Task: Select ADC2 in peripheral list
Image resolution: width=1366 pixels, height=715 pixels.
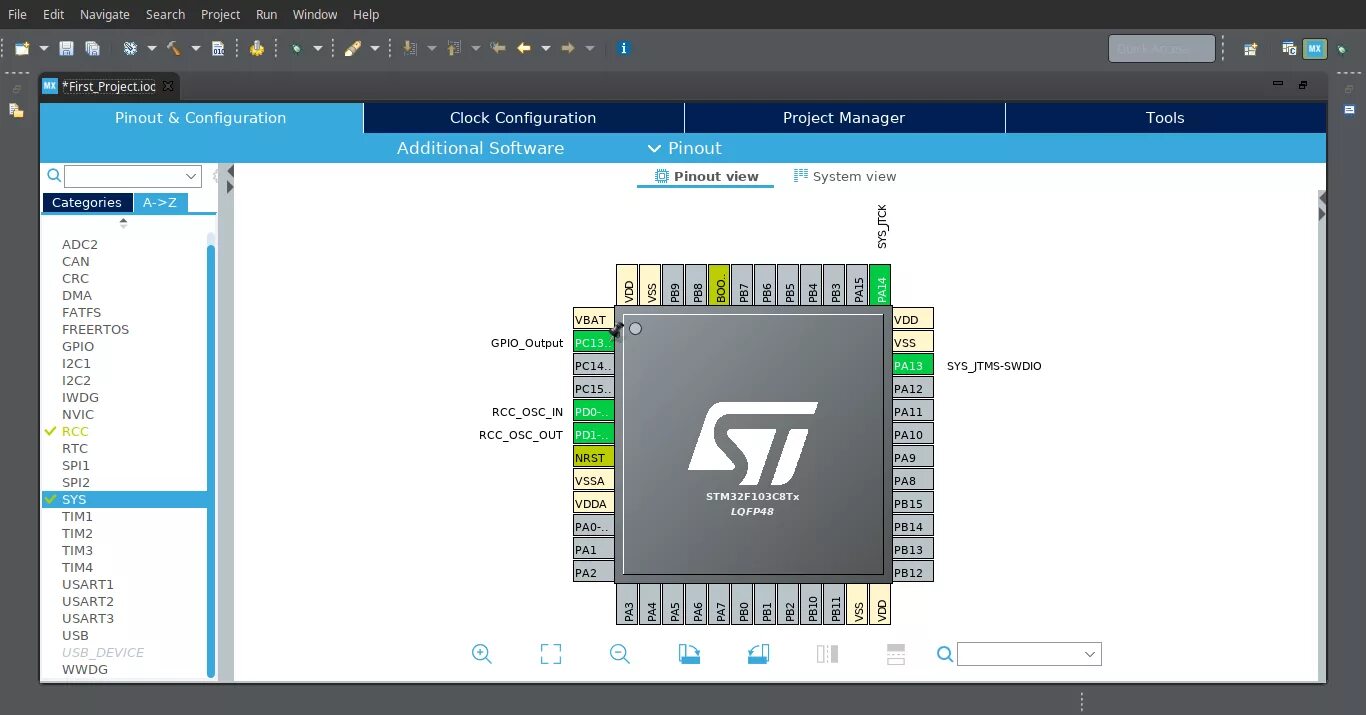Action: pos(80,244)
